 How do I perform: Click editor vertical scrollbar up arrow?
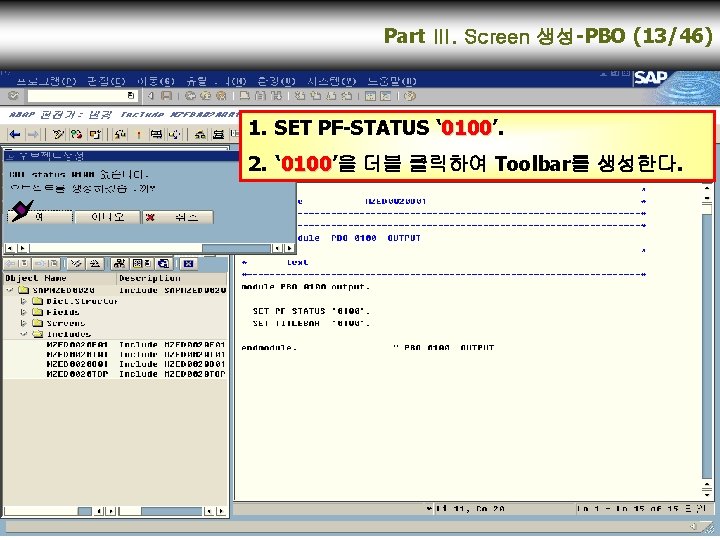(707, 188)
